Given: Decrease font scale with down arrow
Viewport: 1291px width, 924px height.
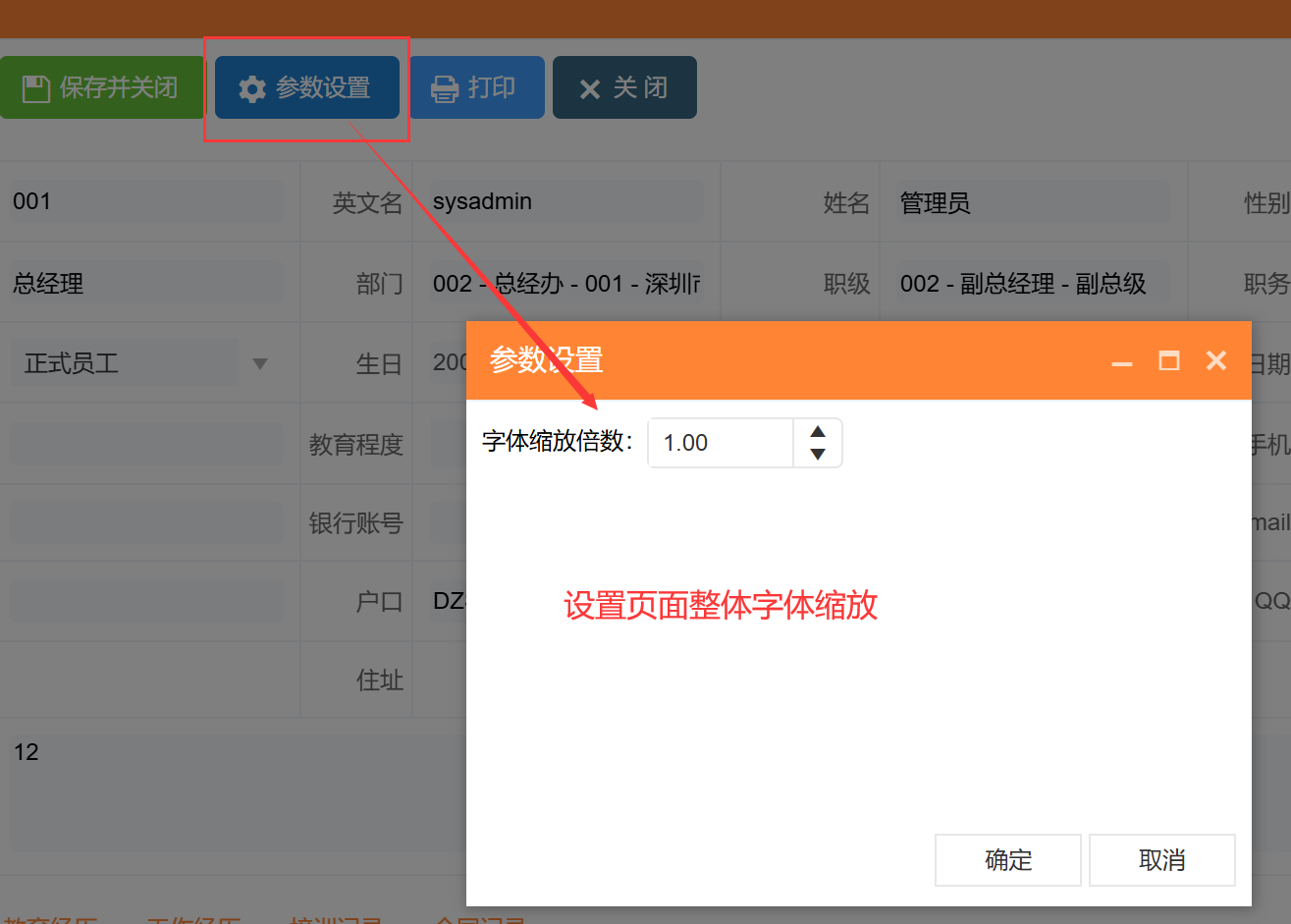Looking at the screenshot, I should coord(817,455).
